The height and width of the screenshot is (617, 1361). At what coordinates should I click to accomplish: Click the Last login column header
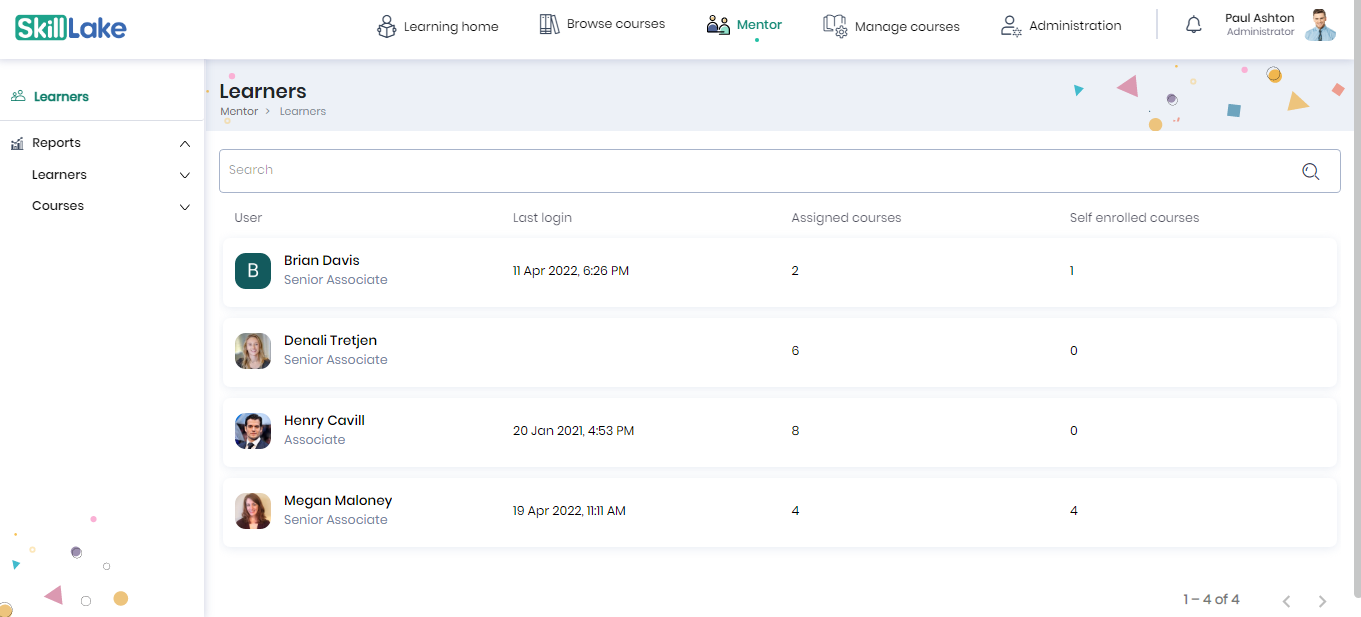(x=542, y=217)
